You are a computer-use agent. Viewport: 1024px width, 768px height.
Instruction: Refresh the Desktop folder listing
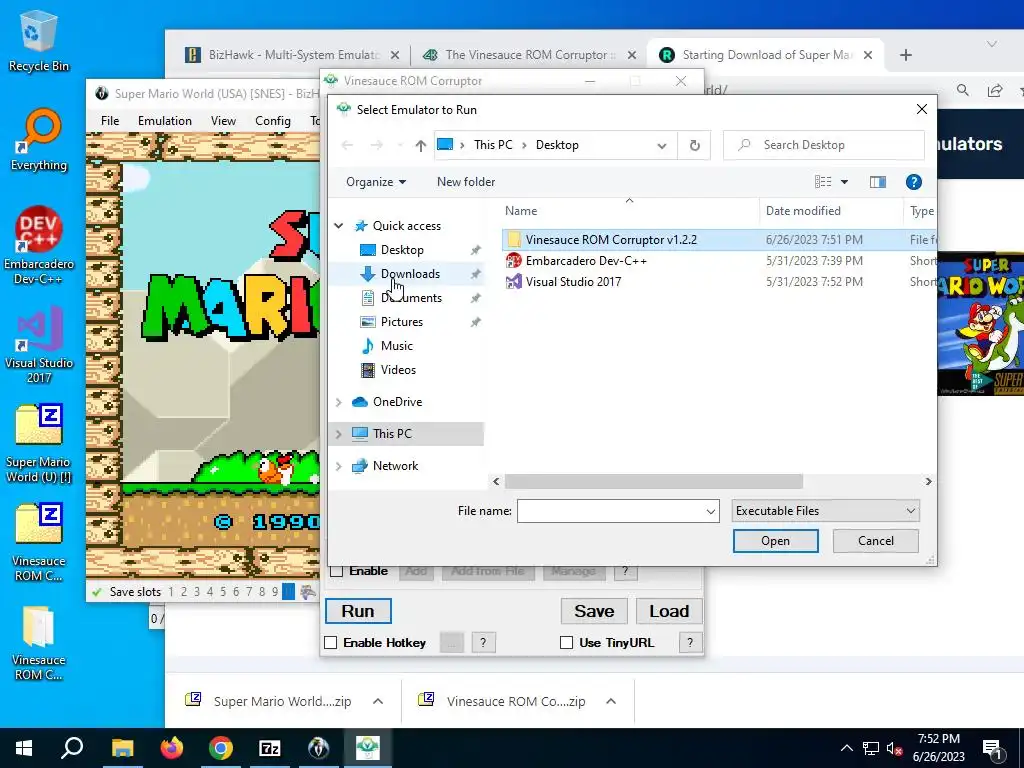click(695, 145)
